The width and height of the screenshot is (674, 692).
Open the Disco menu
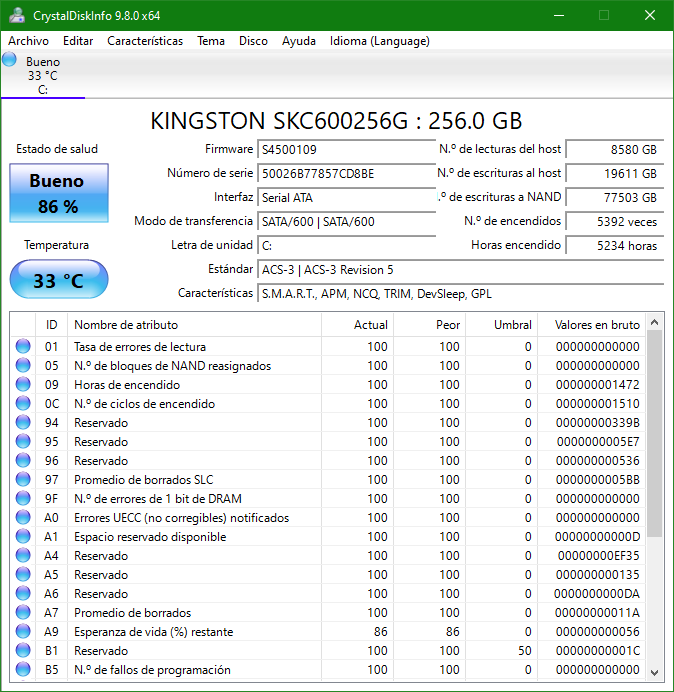(x=253, y=41)
